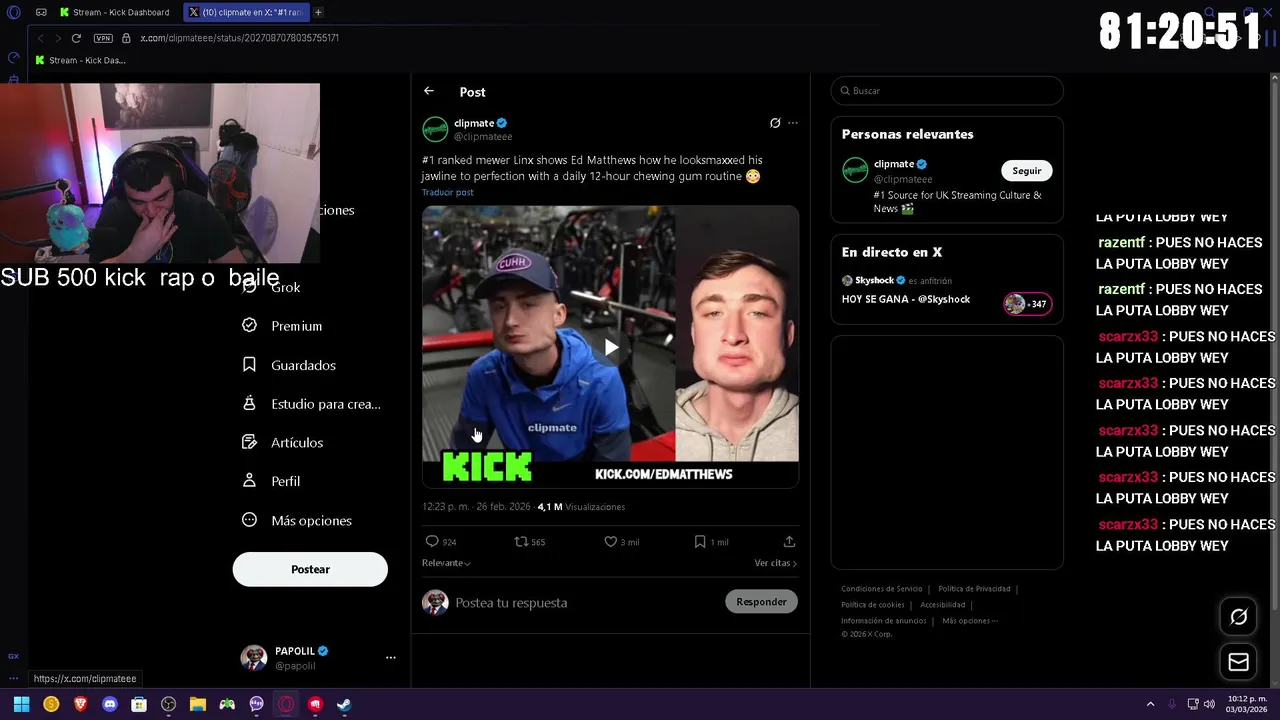Open Más opciones in the sidebar
This screenshot has height=720, width=1280.
[296, 520]
